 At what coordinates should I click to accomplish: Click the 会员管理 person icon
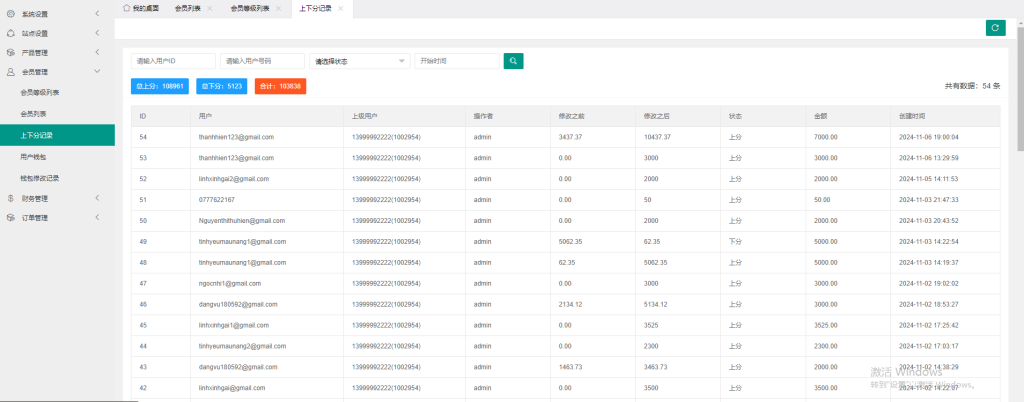[x=10, y=72]
